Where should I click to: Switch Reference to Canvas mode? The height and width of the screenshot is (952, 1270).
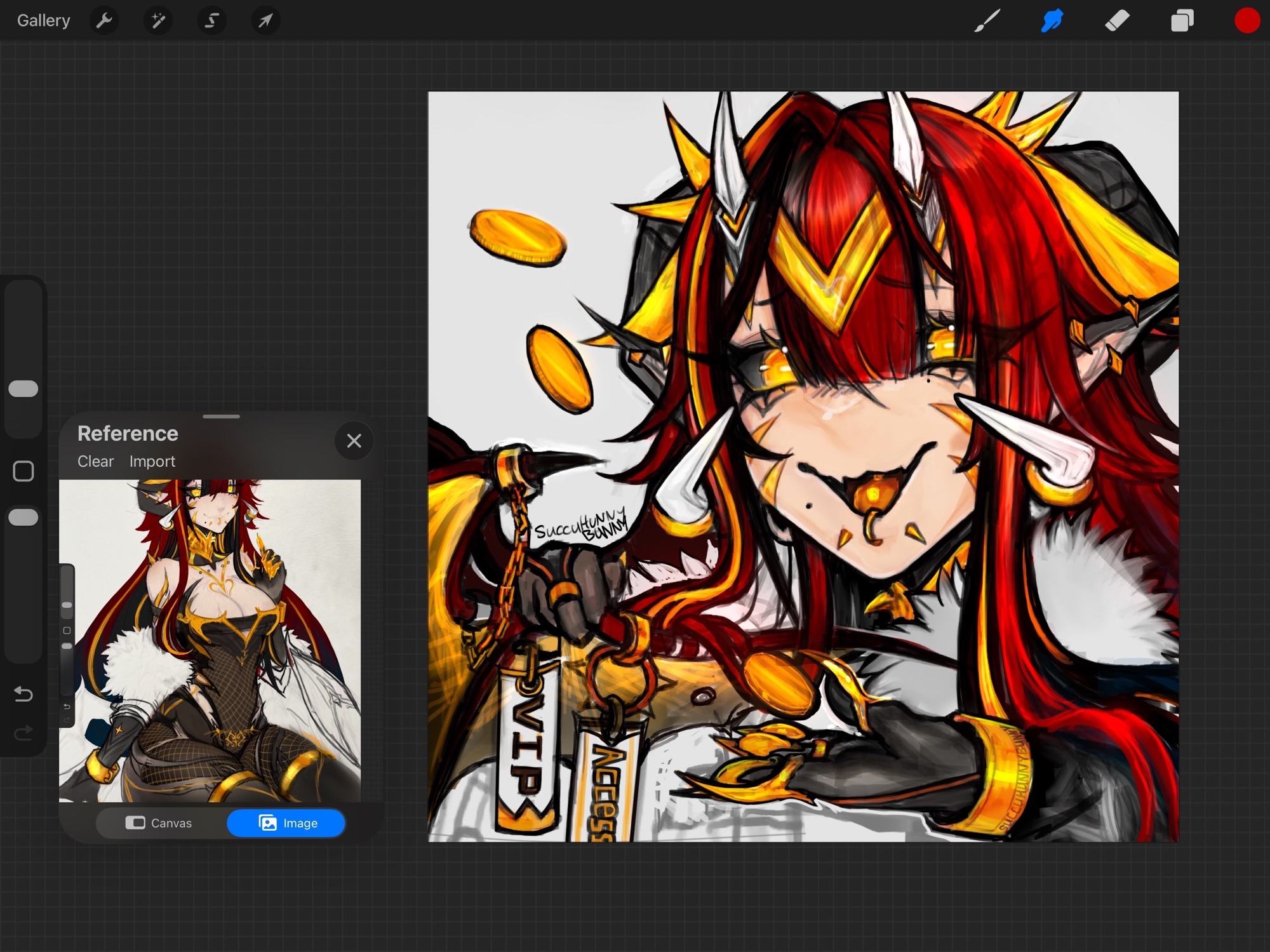[x=159, y=823]
